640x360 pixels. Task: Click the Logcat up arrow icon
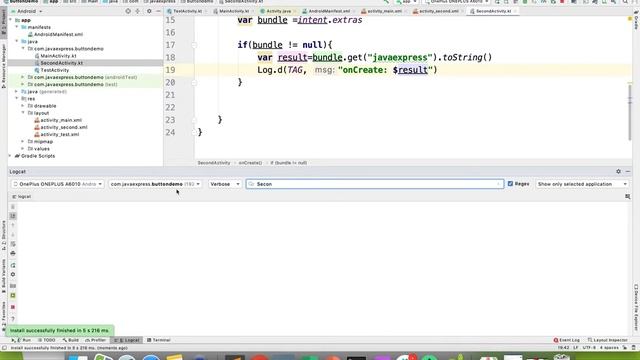coord(13,225)
